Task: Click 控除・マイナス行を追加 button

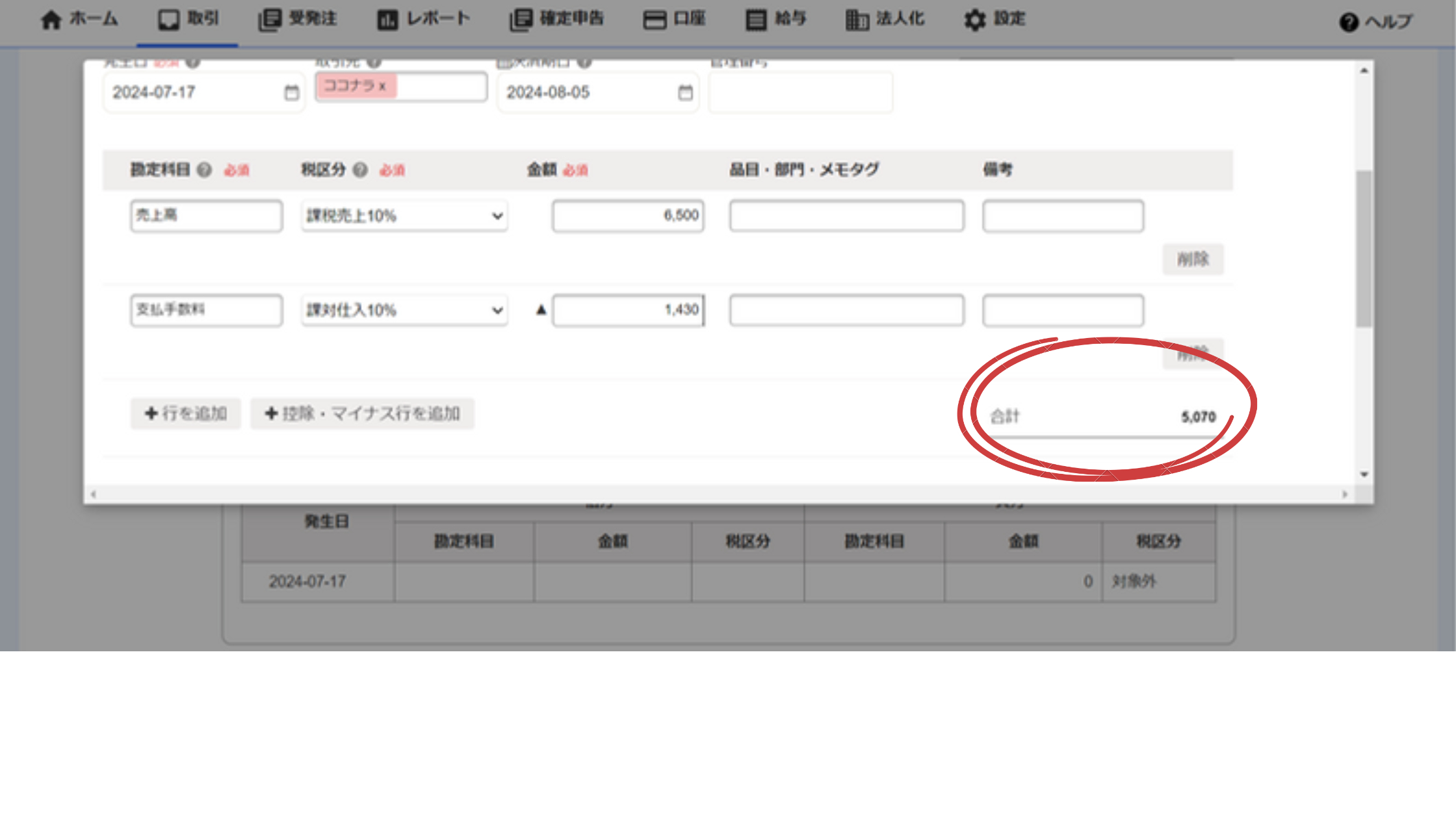Action: pyautogui.click(x=363, y=413)
